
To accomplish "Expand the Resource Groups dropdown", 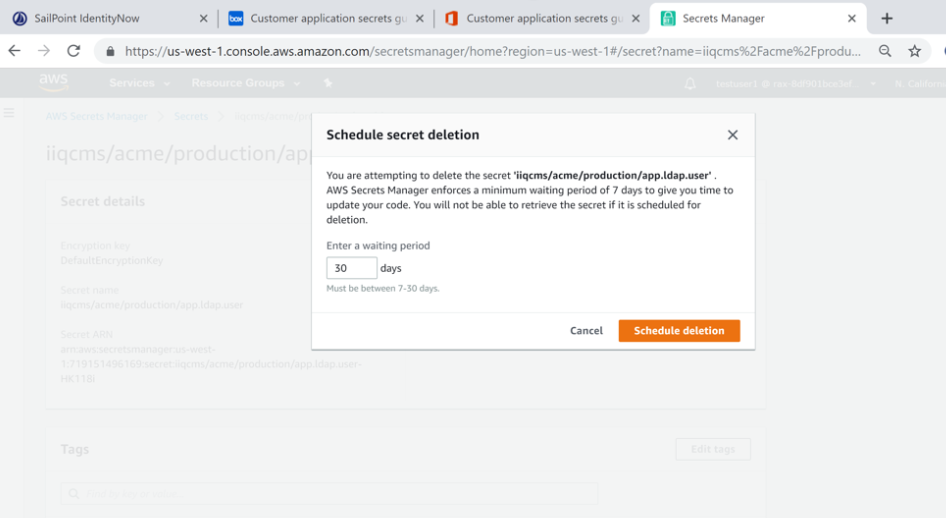I will 236,83.
